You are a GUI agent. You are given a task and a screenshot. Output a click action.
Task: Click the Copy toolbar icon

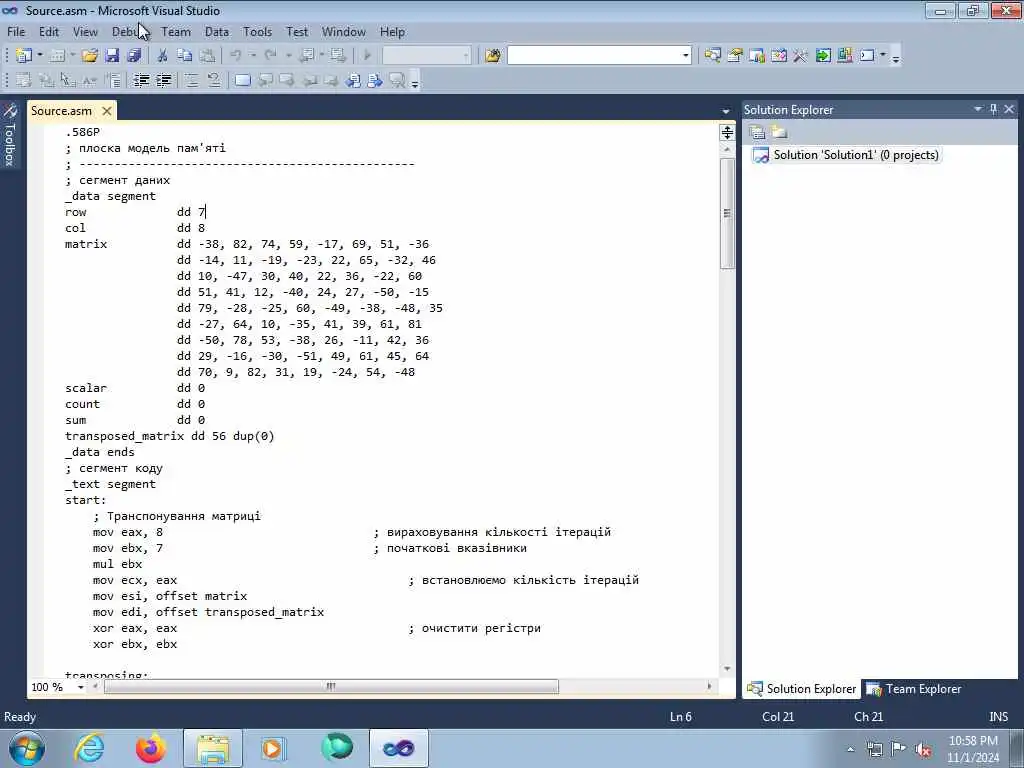click(x=185, y=56)
